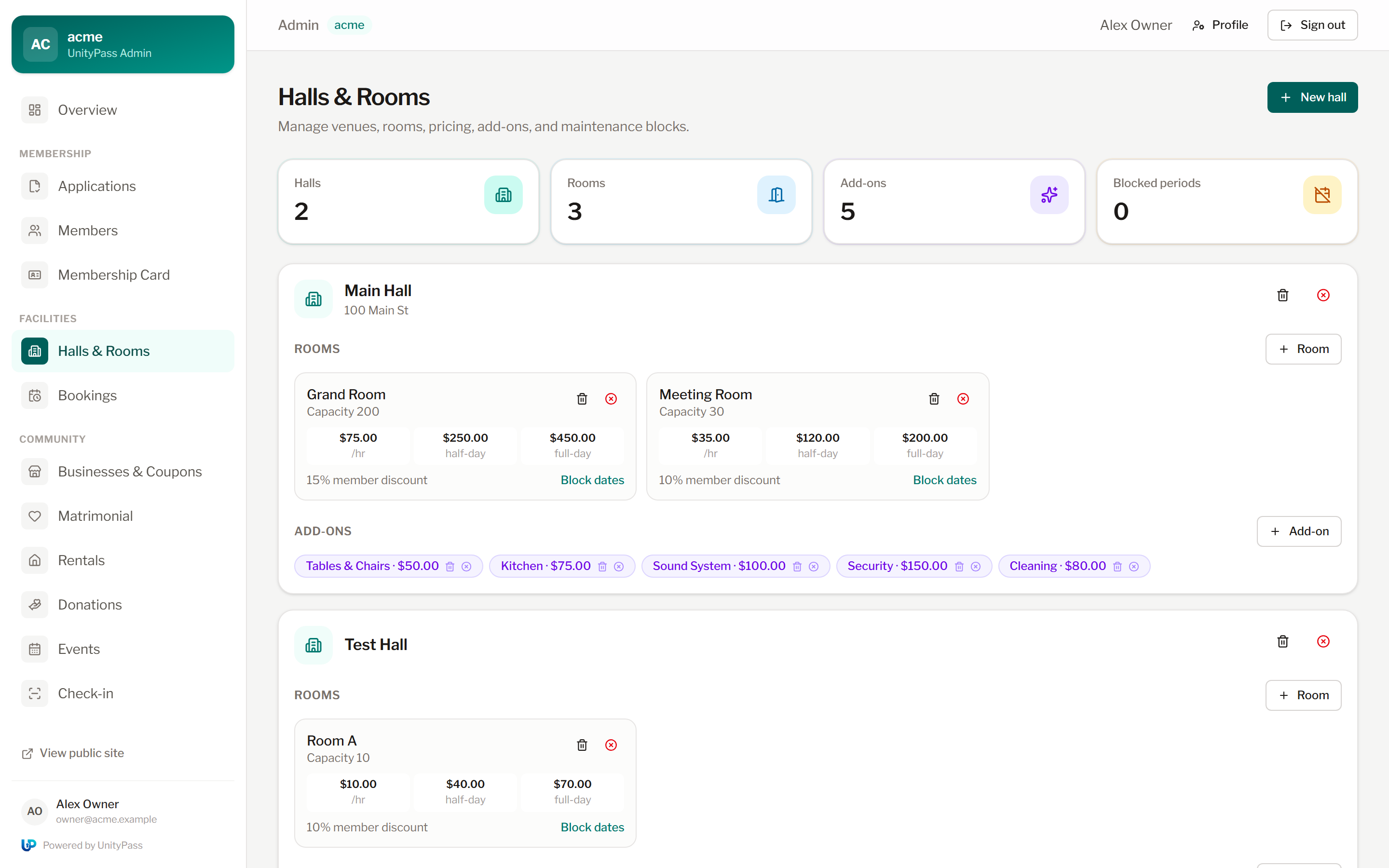Click Grand Room $450.00 full-day rate
The height and width of the screenshot is (868, 1389).
point(572,445)
